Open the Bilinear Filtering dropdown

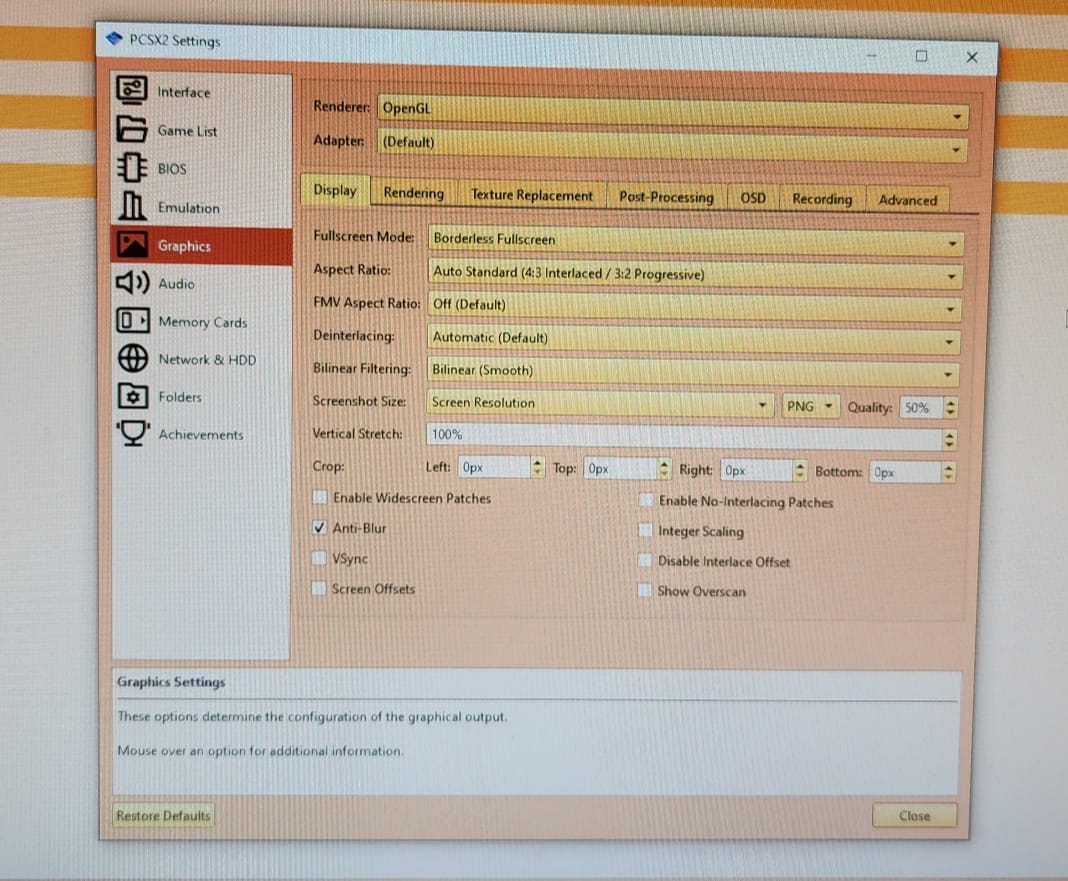point(693,371)
